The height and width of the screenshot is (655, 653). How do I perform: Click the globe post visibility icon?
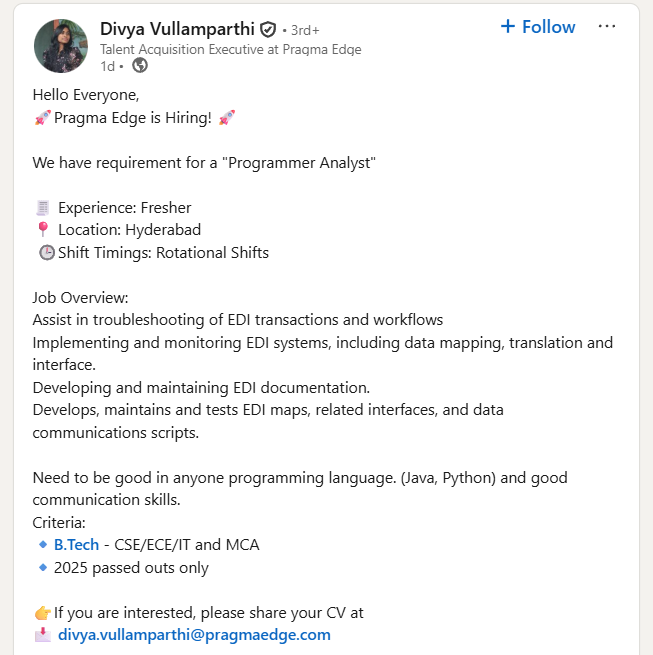click(140, 66)
